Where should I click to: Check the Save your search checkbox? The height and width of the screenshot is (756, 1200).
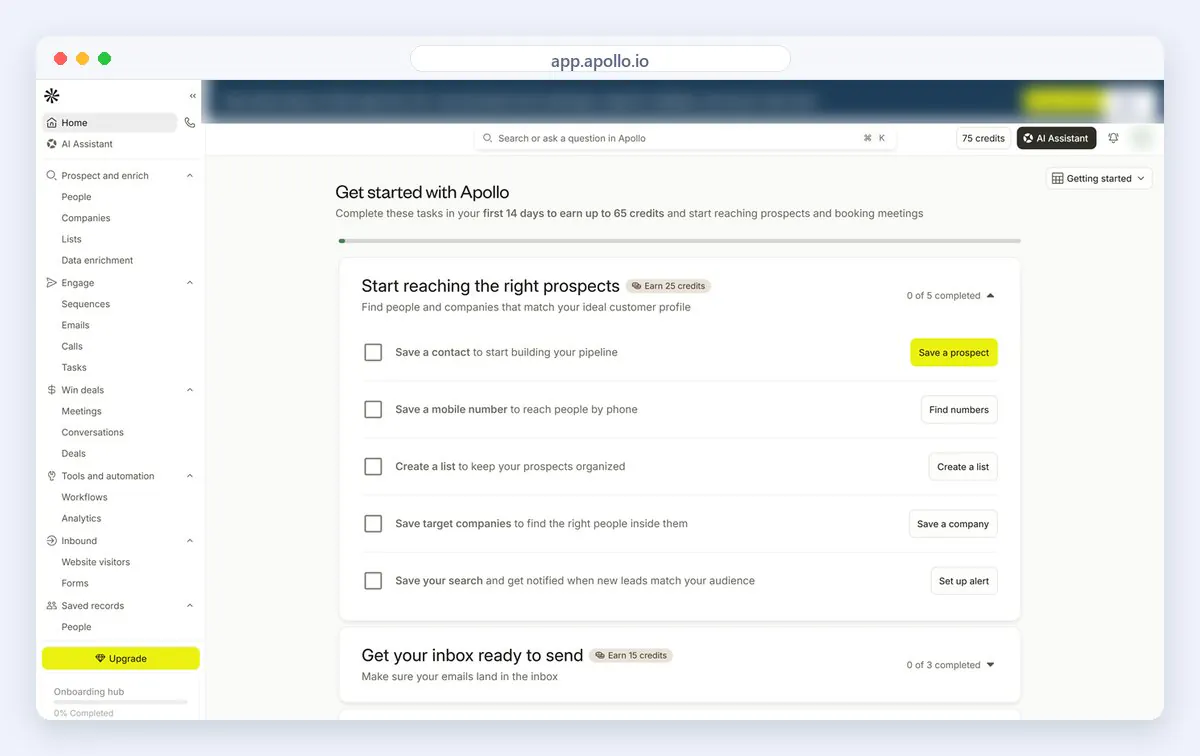[373, 580]
